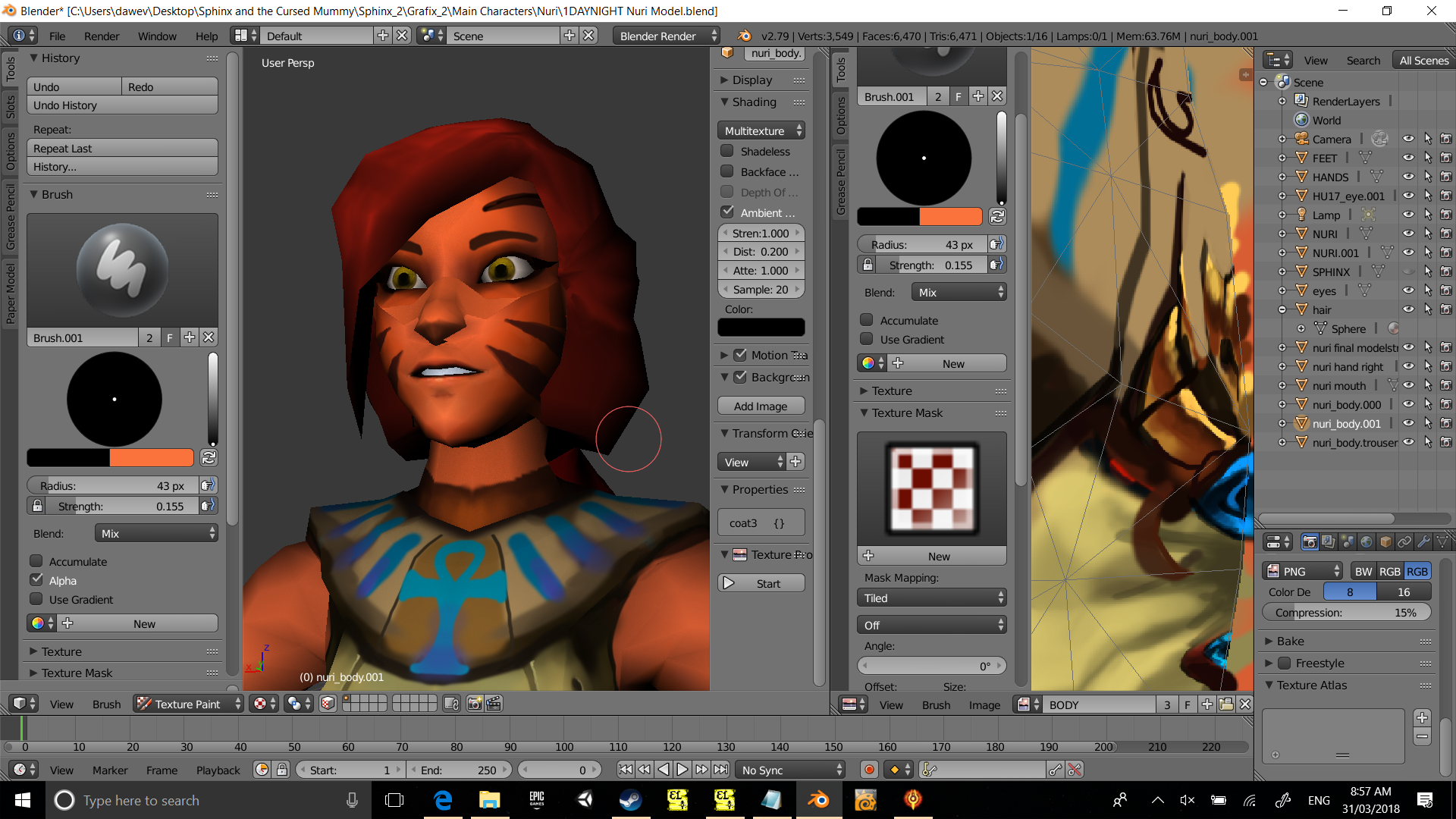Open the world properties tab

click(1367, 541)
